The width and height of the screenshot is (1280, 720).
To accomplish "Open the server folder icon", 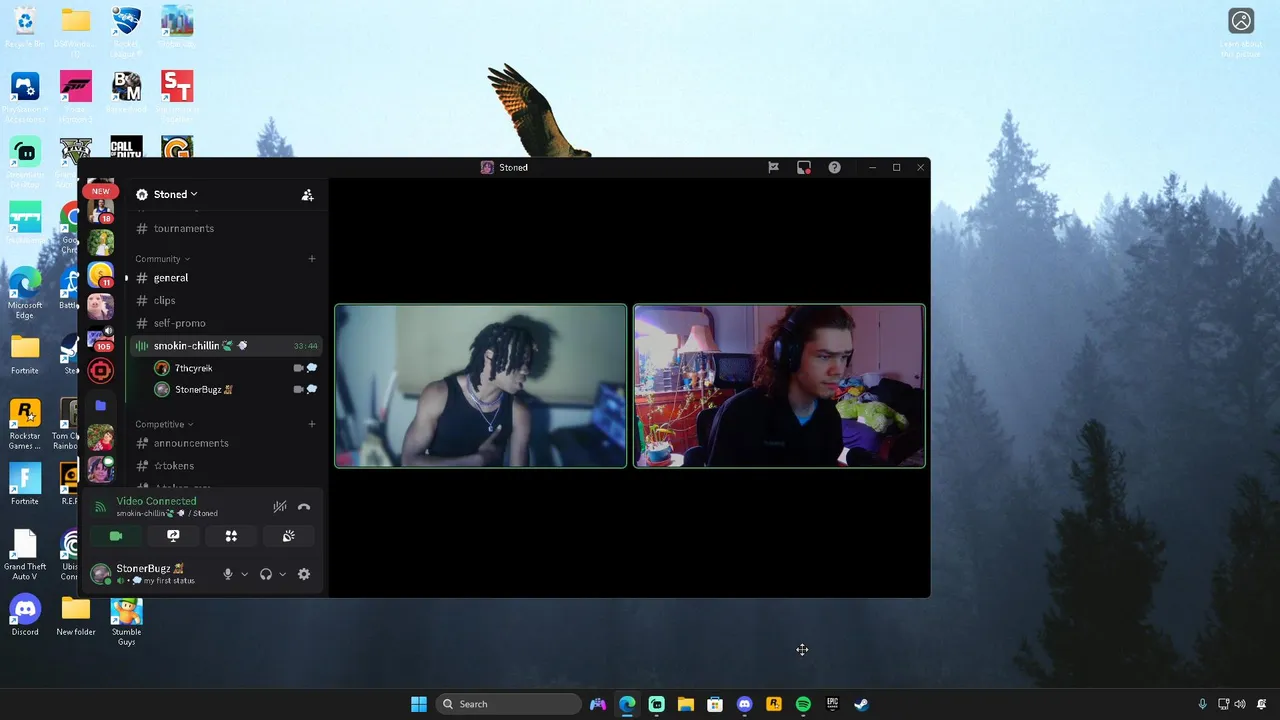I will point(100,406).
